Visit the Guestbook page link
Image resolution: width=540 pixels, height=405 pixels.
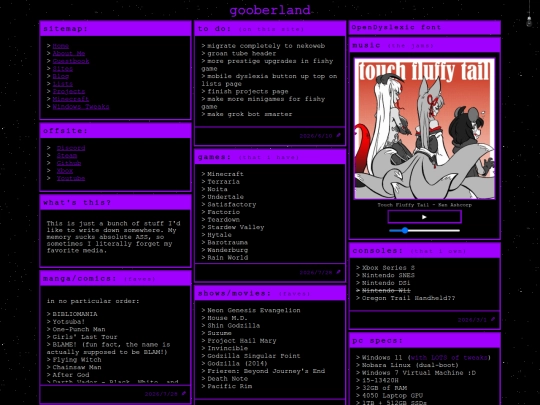click(71, 61)
